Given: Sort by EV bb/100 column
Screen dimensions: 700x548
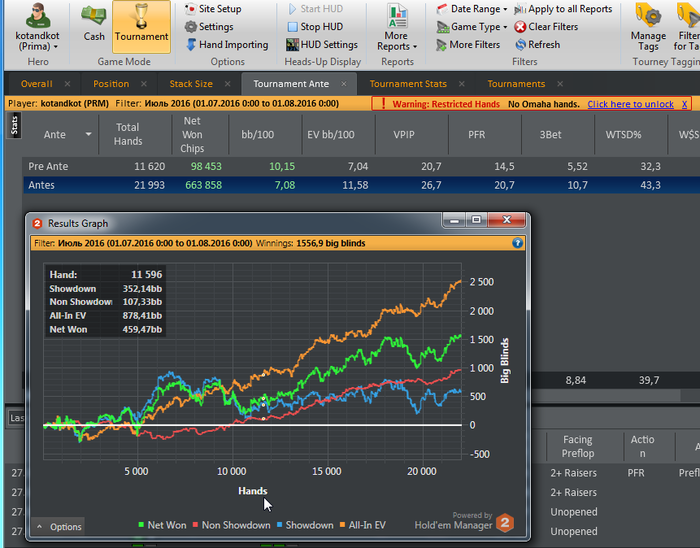Looking at the screenshot, I should [330, 134].
